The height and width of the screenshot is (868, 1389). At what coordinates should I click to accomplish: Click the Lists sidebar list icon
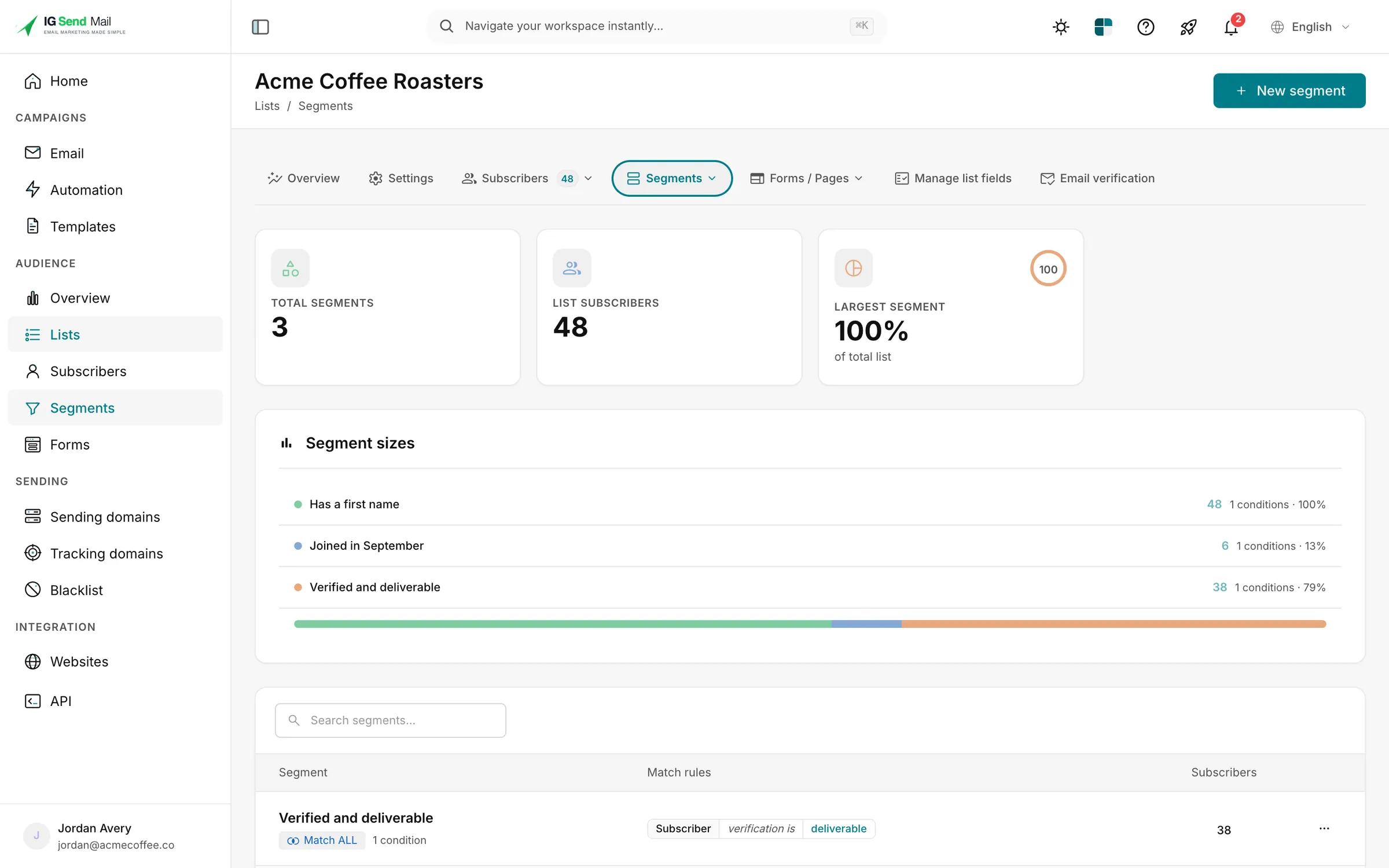(33, 334)
